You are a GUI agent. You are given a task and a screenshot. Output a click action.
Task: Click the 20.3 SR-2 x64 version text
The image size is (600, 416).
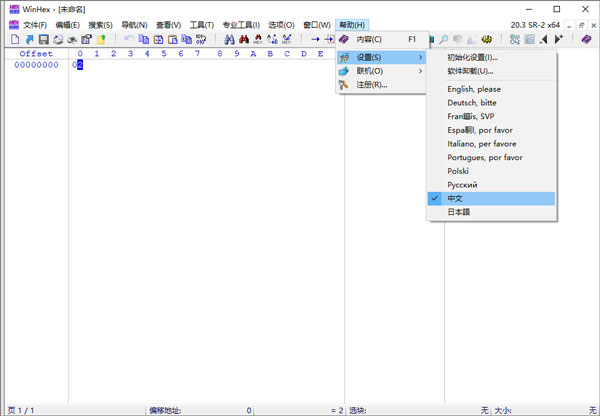(x=535, y=25)
